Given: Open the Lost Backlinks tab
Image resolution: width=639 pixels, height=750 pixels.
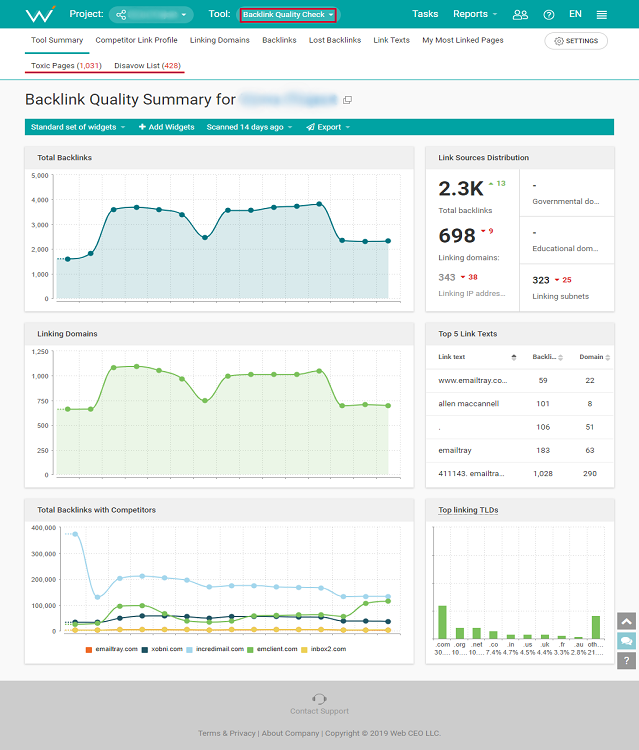Looking at the screenshot, I should pyautogui.click(x=335, y=40).
